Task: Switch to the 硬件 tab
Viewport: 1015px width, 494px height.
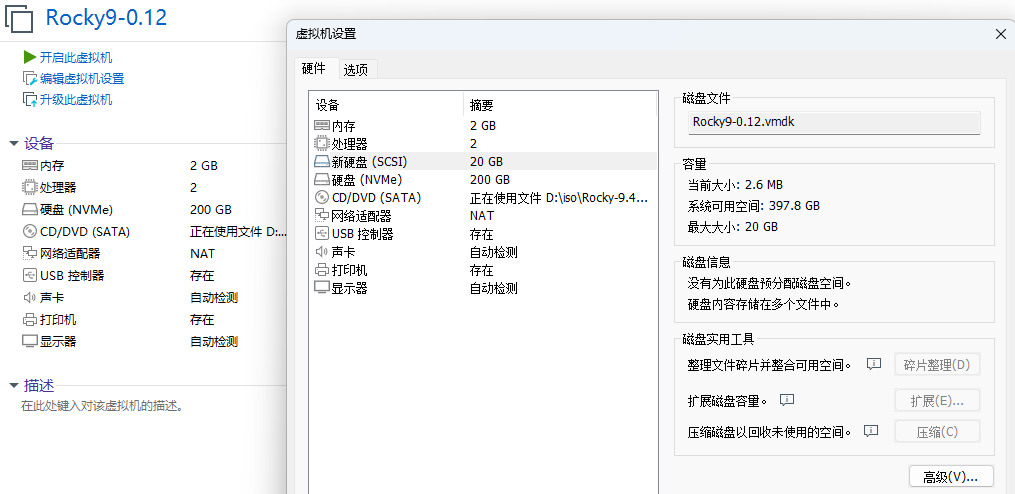Action: (x=314, y=69)
